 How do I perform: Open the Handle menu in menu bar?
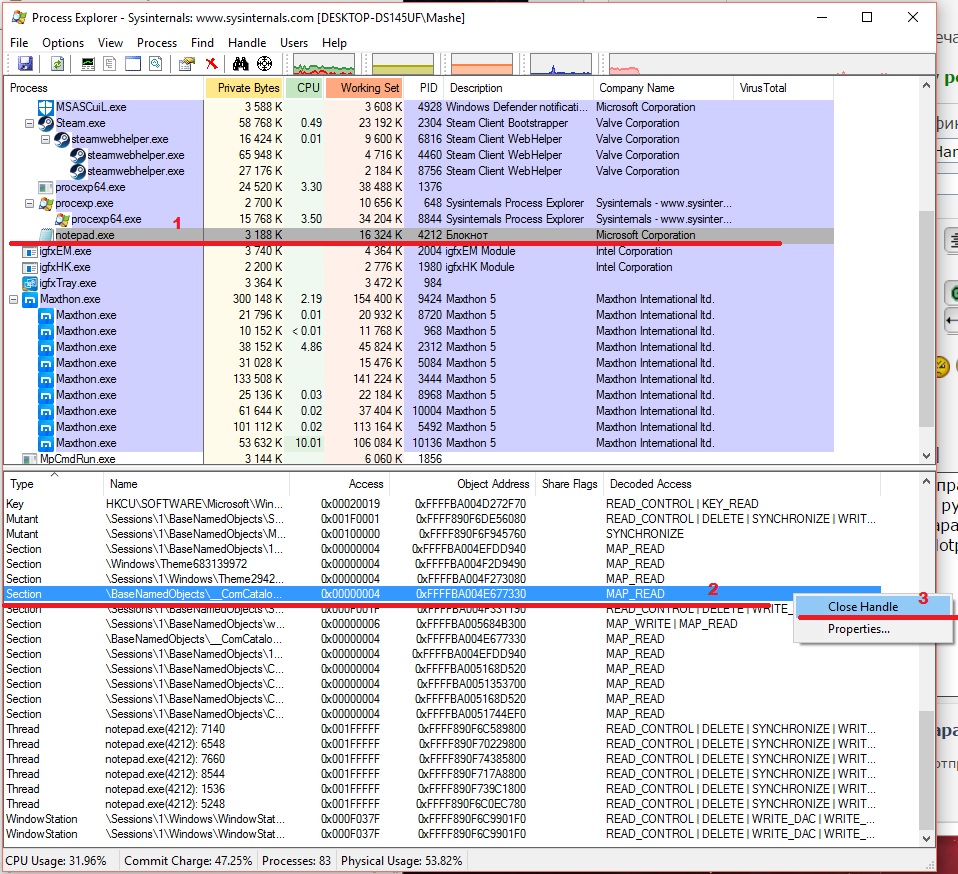[247, 43]
